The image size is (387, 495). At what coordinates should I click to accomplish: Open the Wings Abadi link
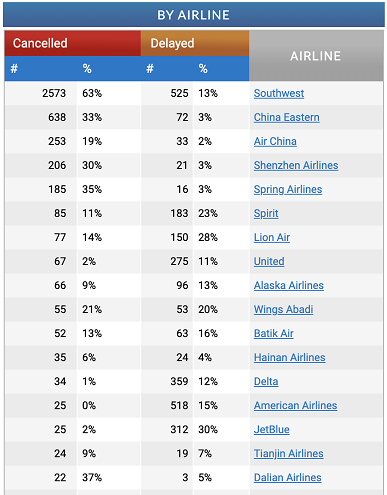[283, 309]
